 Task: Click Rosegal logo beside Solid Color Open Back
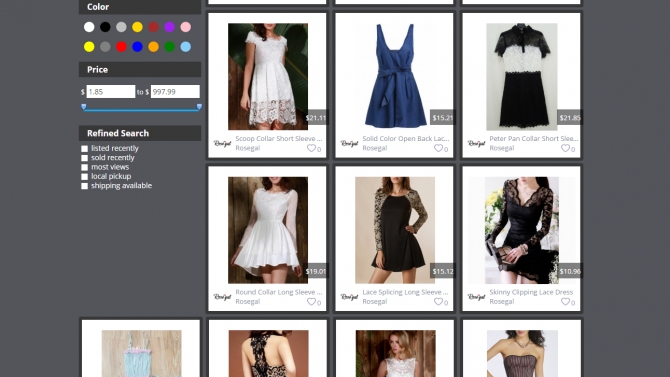(x=349, y=144)
